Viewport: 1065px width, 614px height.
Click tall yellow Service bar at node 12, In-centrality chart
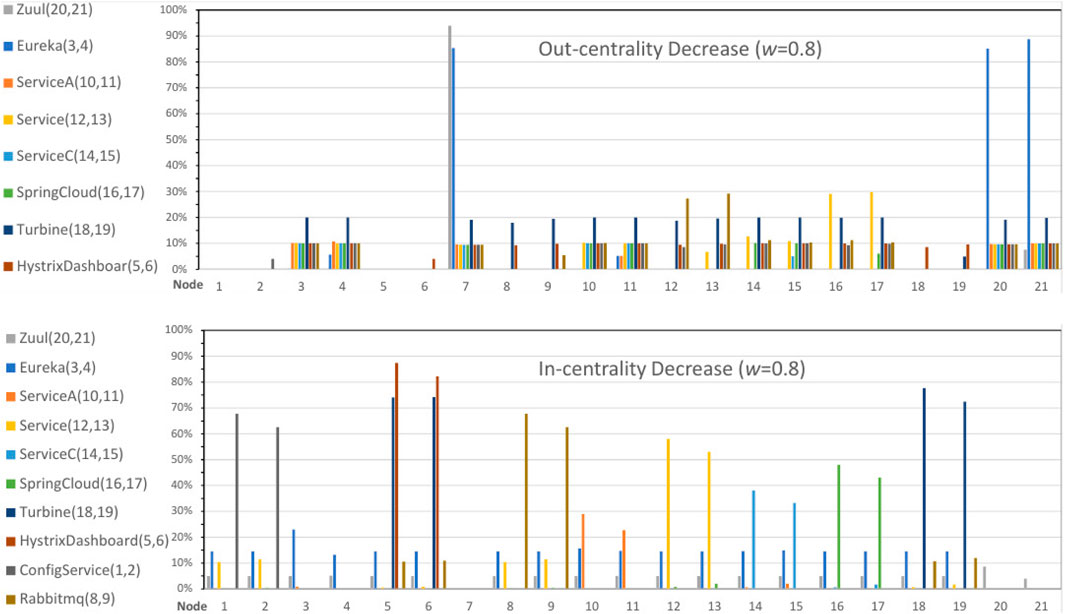pos(668,514)
